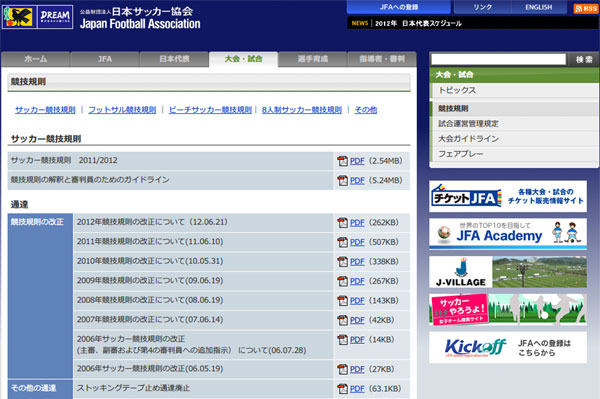Click the Kickoff registration banner
The height and width of the screenshot is (399, 600).
pyautogui.click(x=508, y=347)
